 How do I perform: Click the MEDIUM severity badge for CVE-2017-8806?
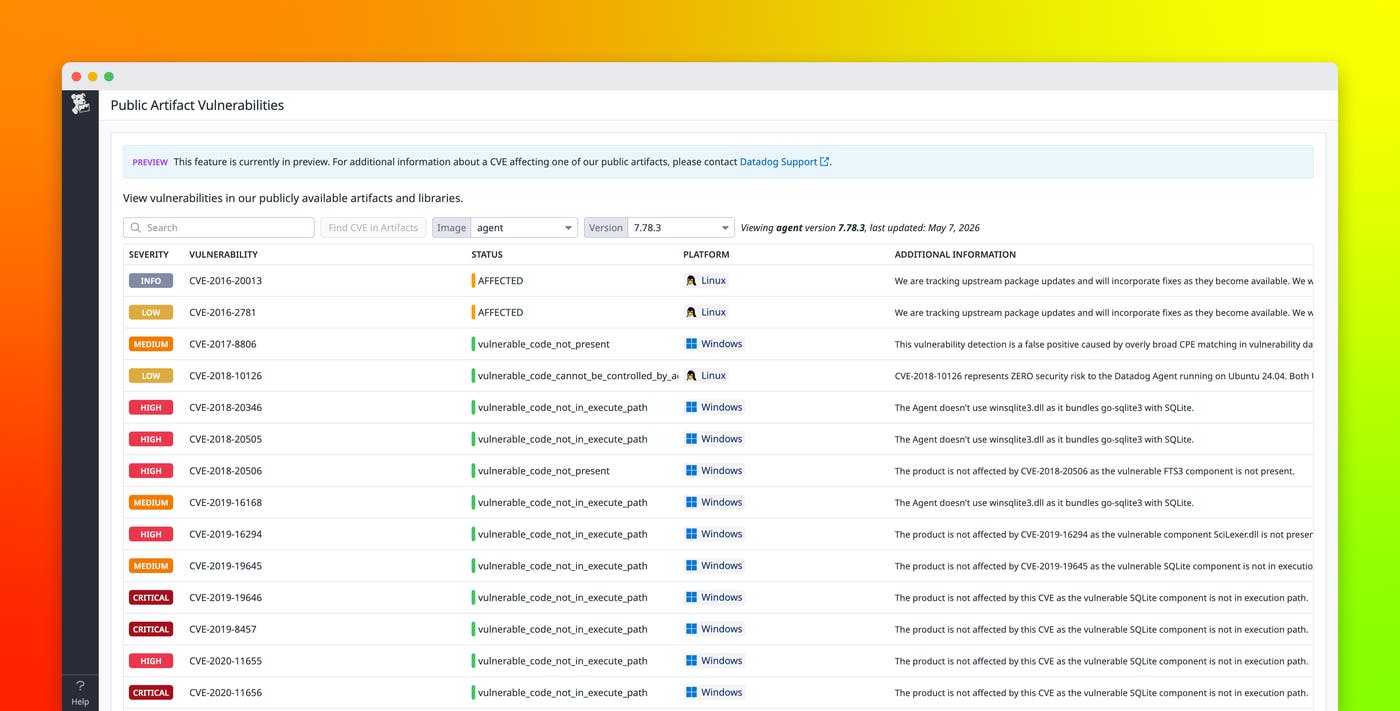pos(151,344)
